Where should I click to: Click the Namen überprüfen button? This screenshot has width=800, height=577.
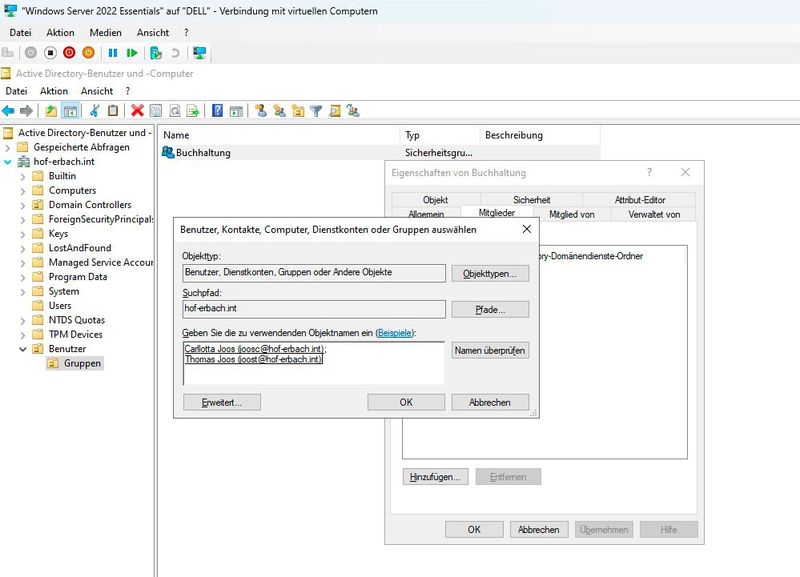click(x=490, y=351)
